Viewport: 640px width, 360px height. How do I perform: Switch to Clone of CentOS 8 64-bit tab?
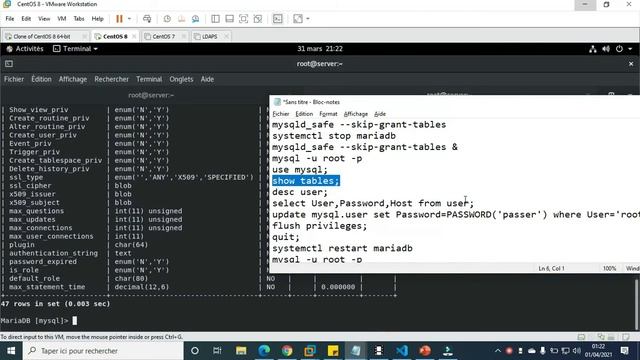(x=42, y=36)
